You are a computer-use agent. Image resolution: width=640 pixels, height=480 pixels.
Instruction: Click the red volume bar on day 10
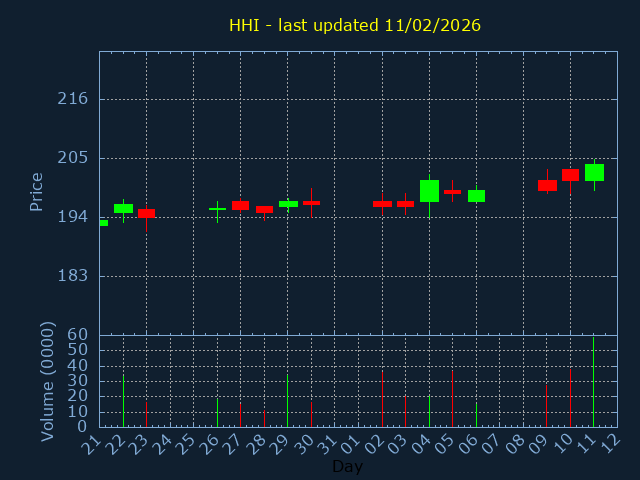[570, 400]
